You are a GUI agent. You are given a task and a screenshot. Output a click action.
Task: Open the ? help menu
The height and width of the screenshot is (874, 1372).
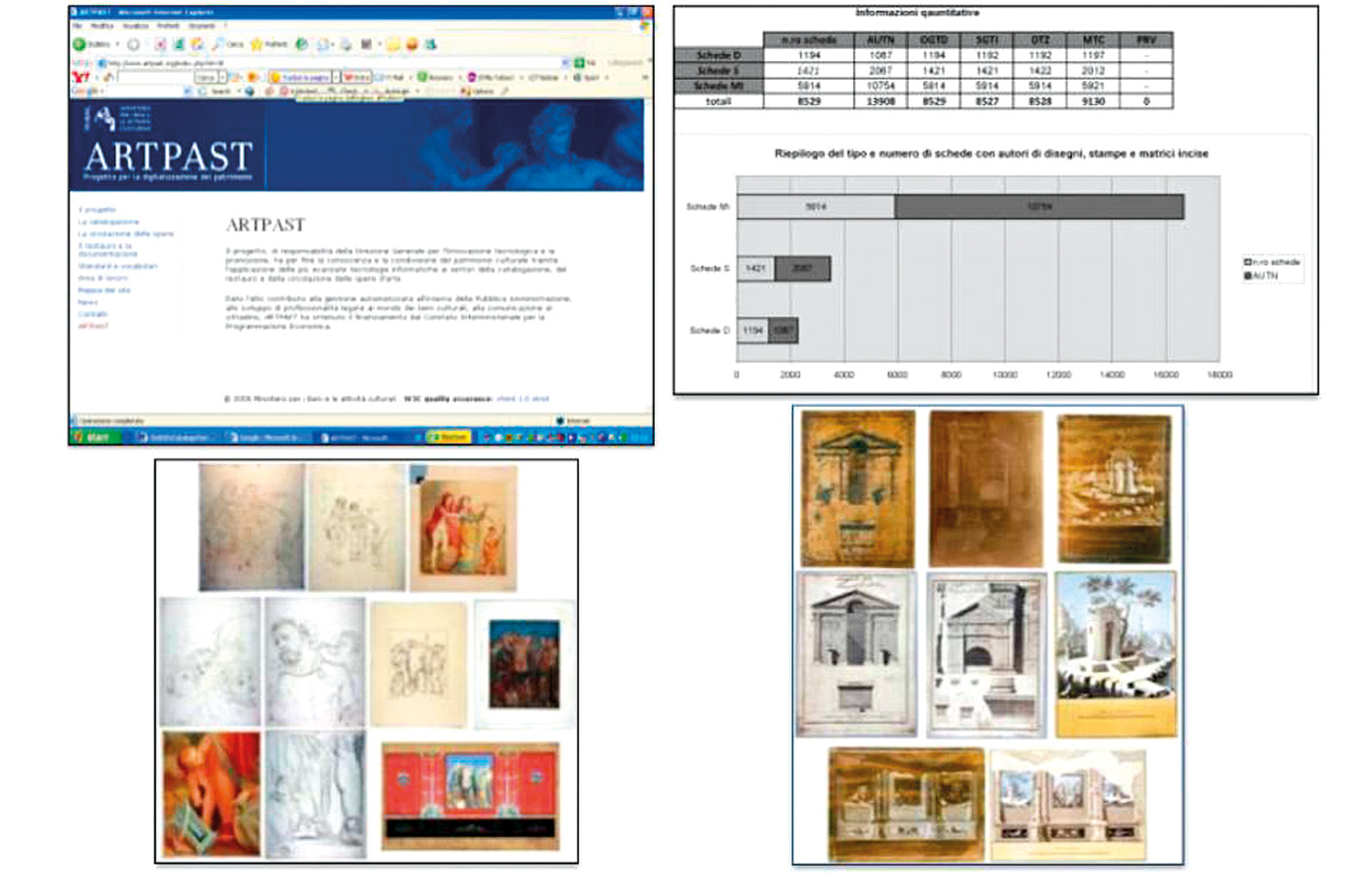[225, 26]
